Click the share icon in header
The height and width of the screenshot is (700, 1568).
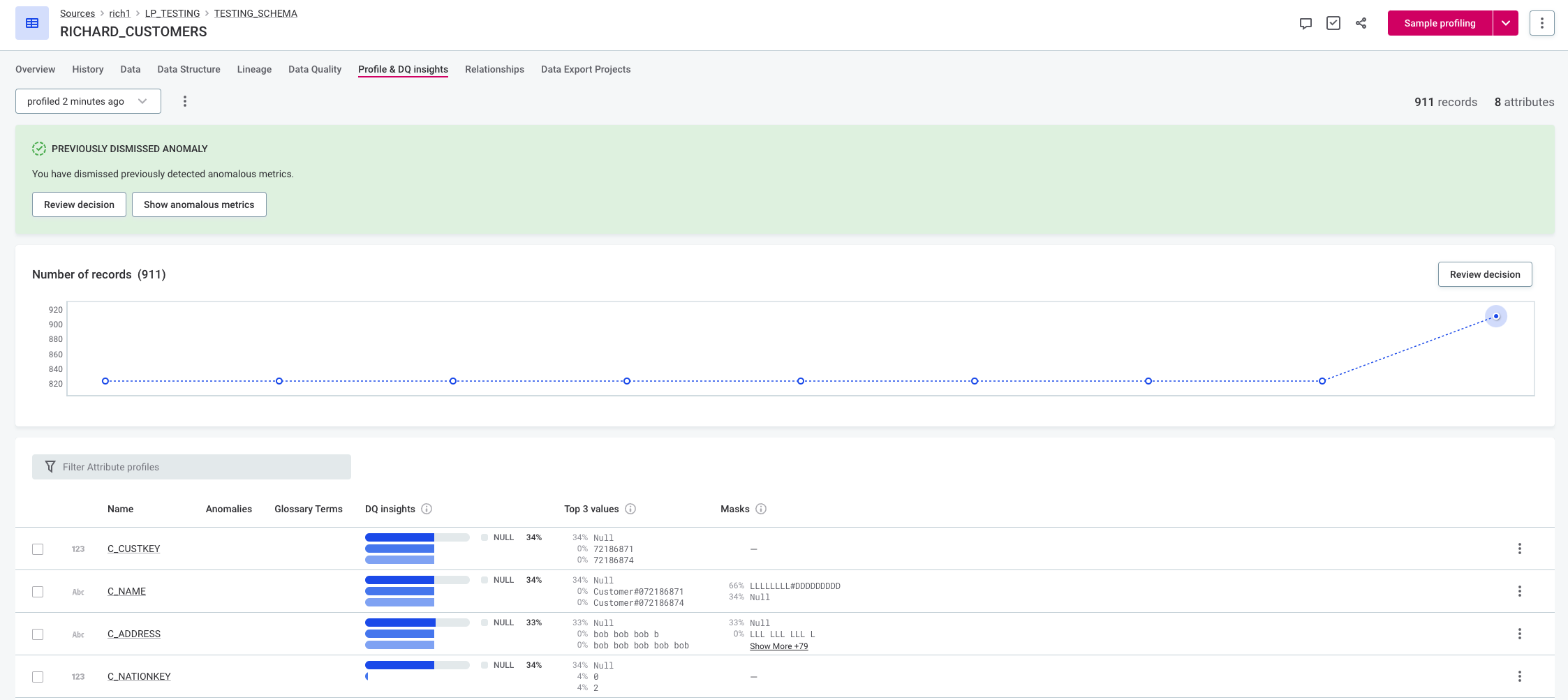1361,23
